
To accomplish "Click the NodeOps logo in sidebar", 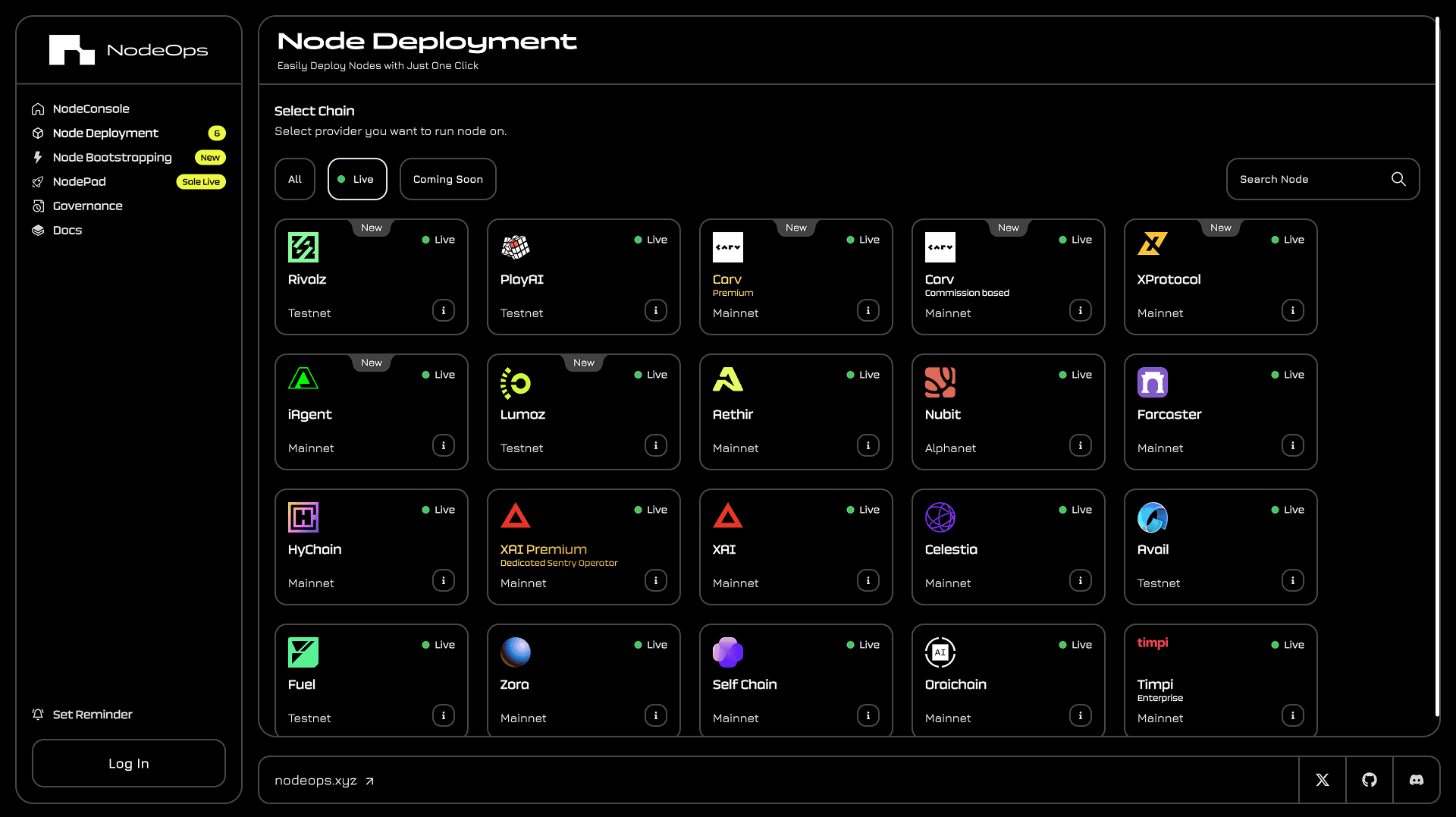I will pyautogui.click(x=129, y=50).
